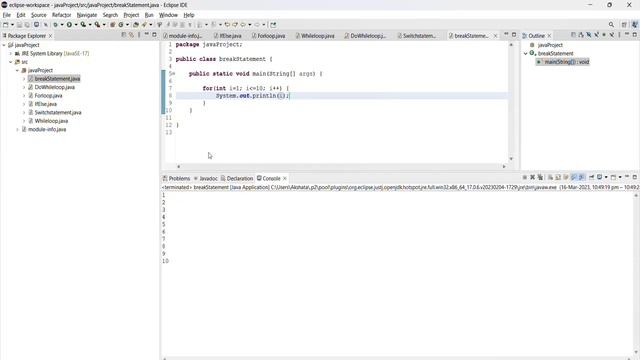Toggle Show Console on Standard Out change
640x360 pixels.
coord(573,177)
